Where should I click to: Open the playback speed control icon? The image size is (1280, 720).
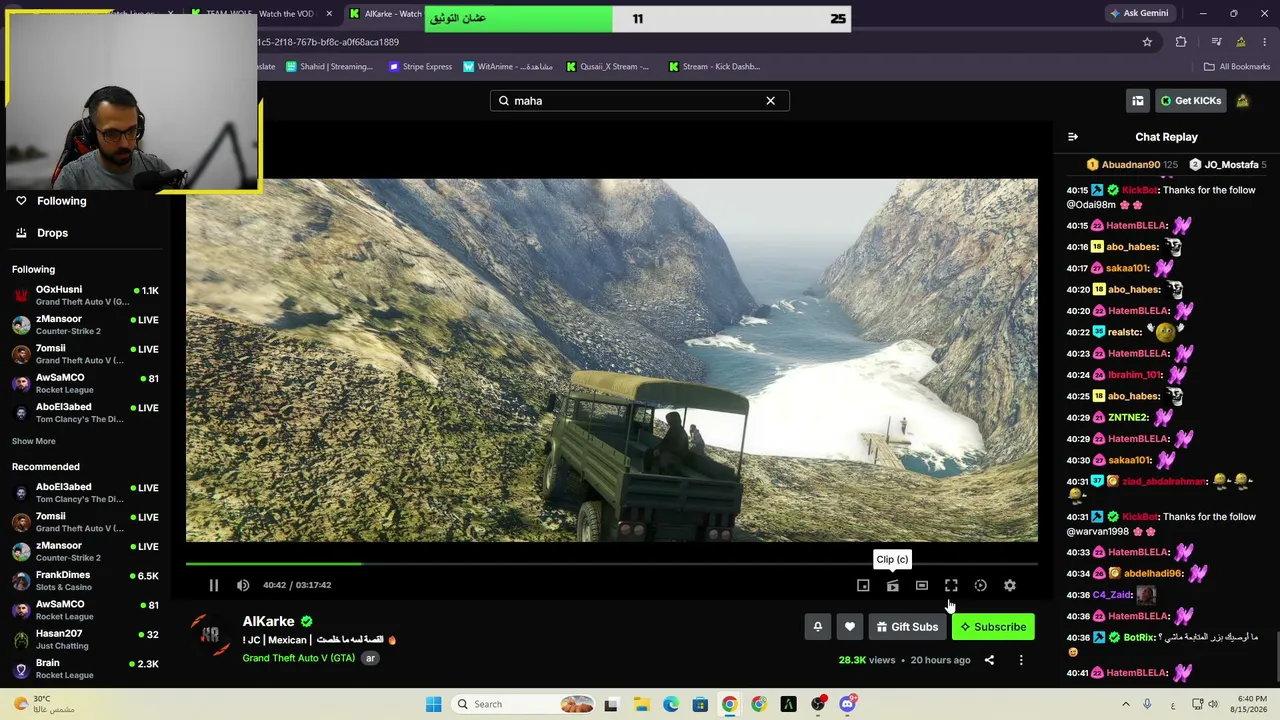point(981,586)
